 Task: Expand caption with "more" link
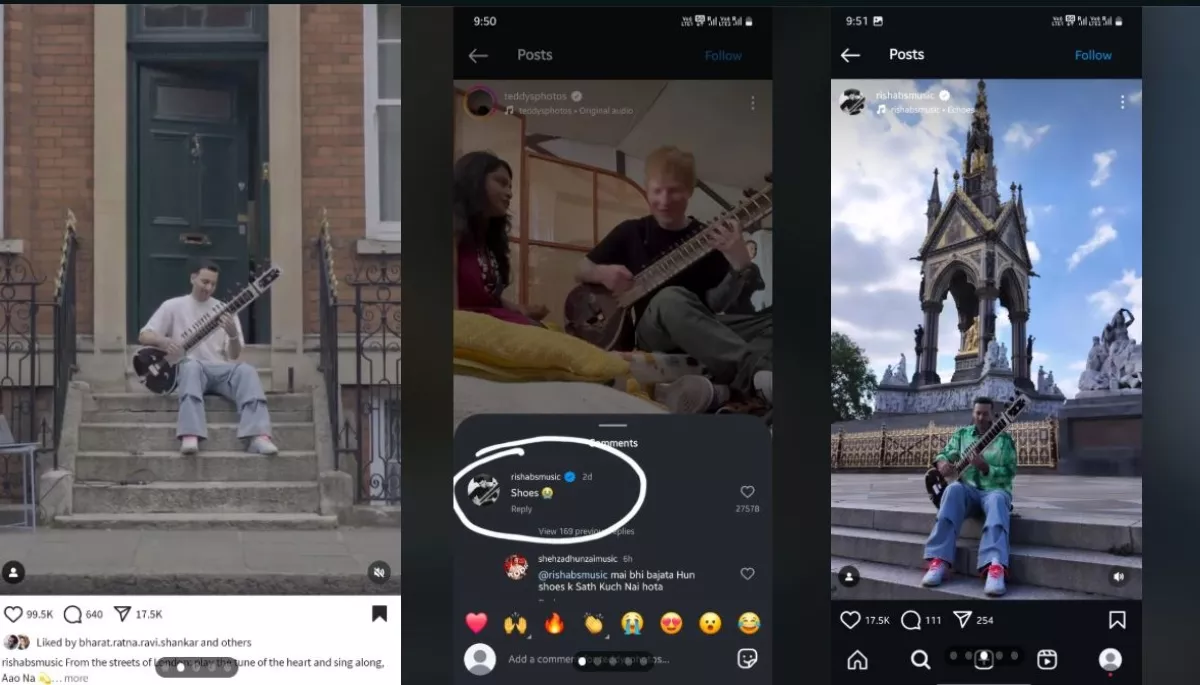coord(76,678)
